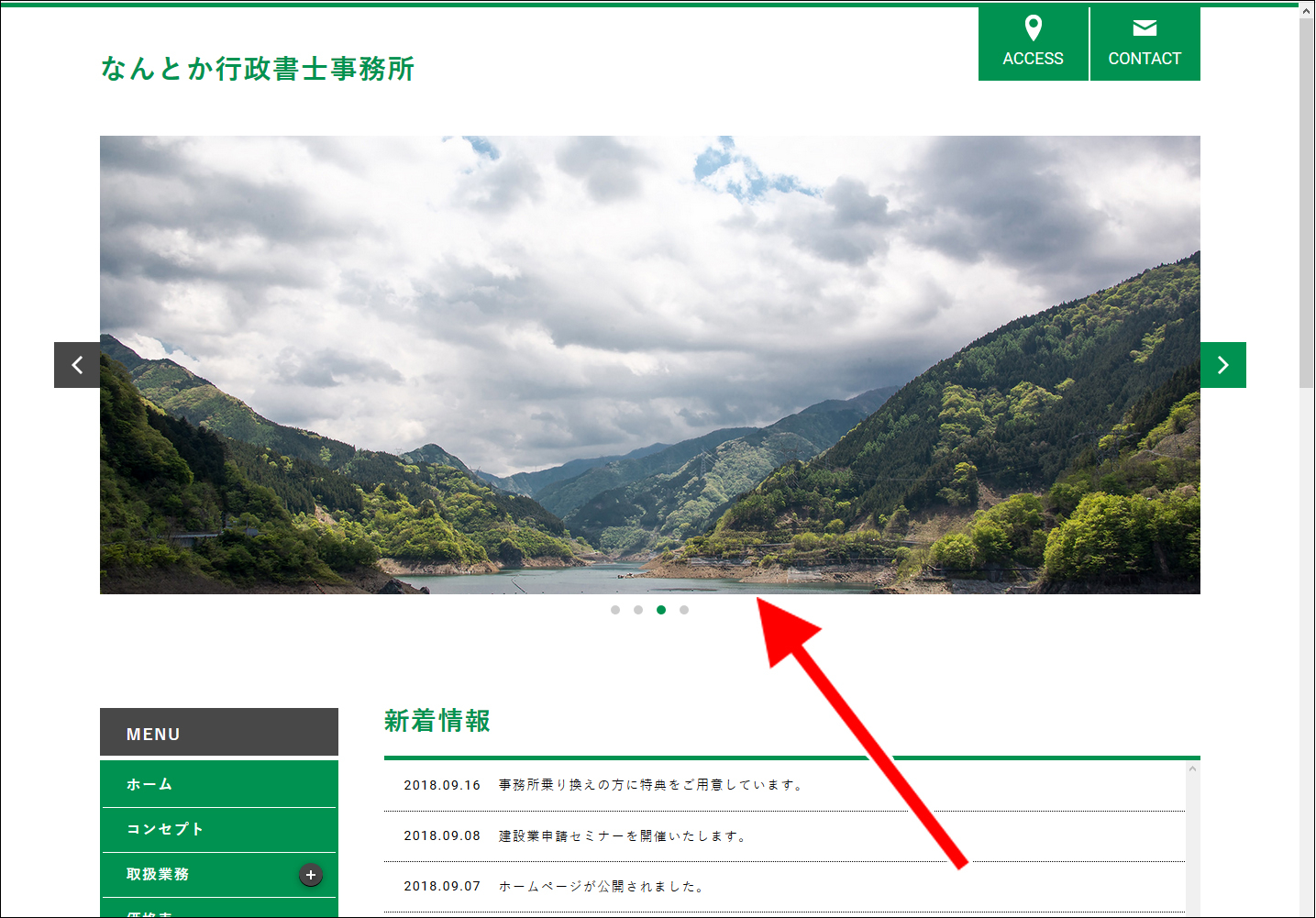Click the news list scroll up arrow
The image size is (1316, 918).
(1193, 769)
